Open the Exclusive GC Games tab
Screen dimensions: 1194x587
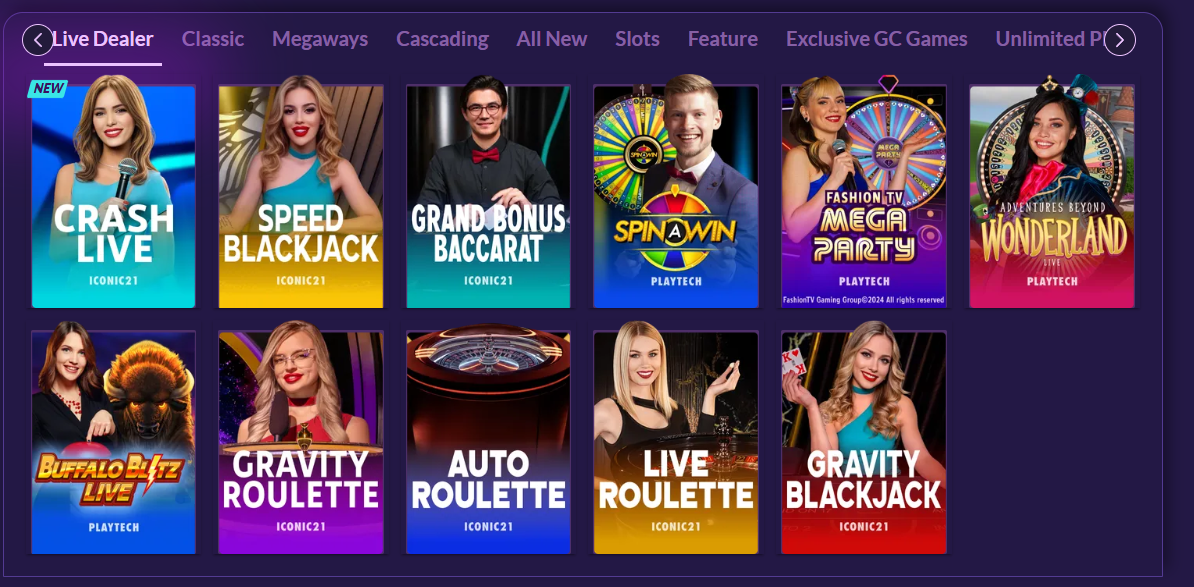pos(876,39)
